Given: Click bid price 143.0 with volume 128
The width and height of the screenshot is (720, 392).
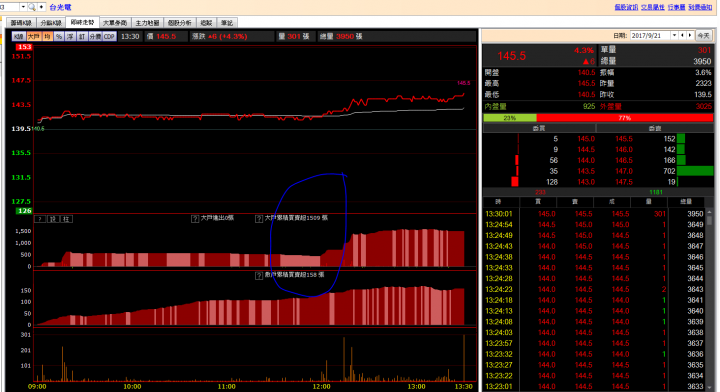Looking at the screenshot, I should pos(586,182).
